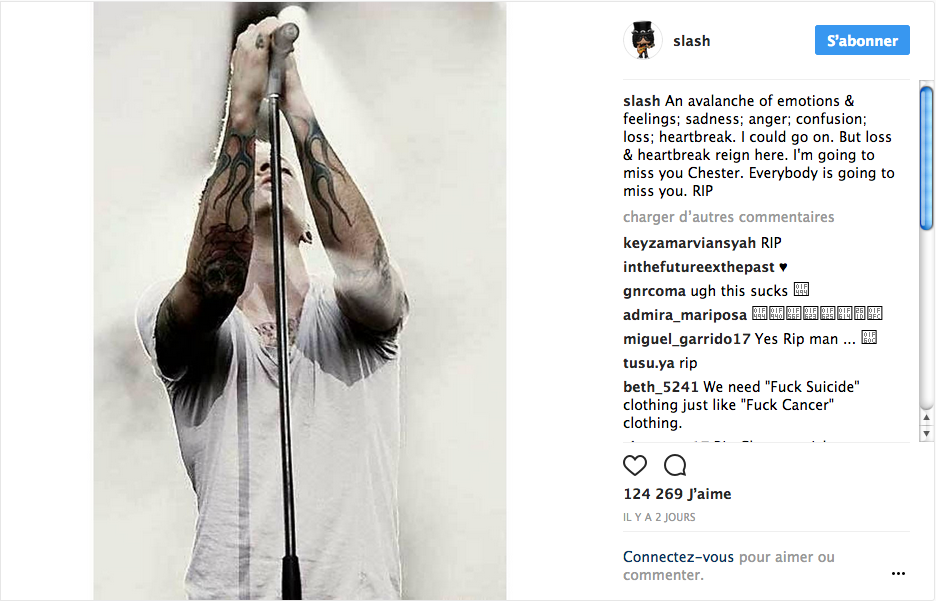
Task: Open the slash username in header
Action: [691, 41]
